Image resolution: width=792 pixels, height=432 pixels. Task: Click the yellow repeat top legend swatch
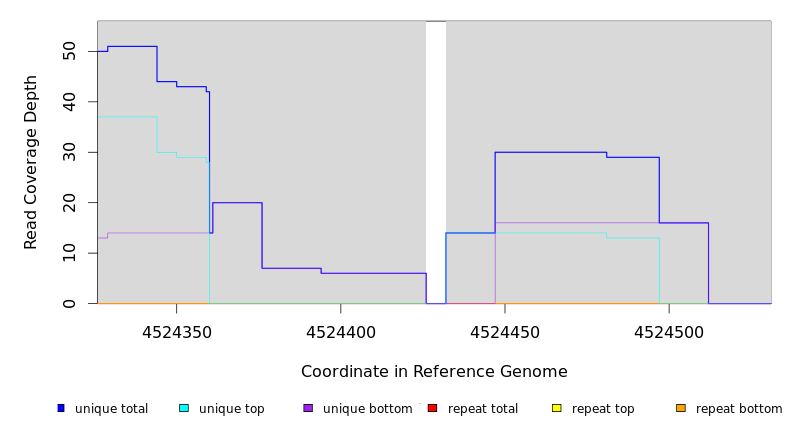(557, 408)
